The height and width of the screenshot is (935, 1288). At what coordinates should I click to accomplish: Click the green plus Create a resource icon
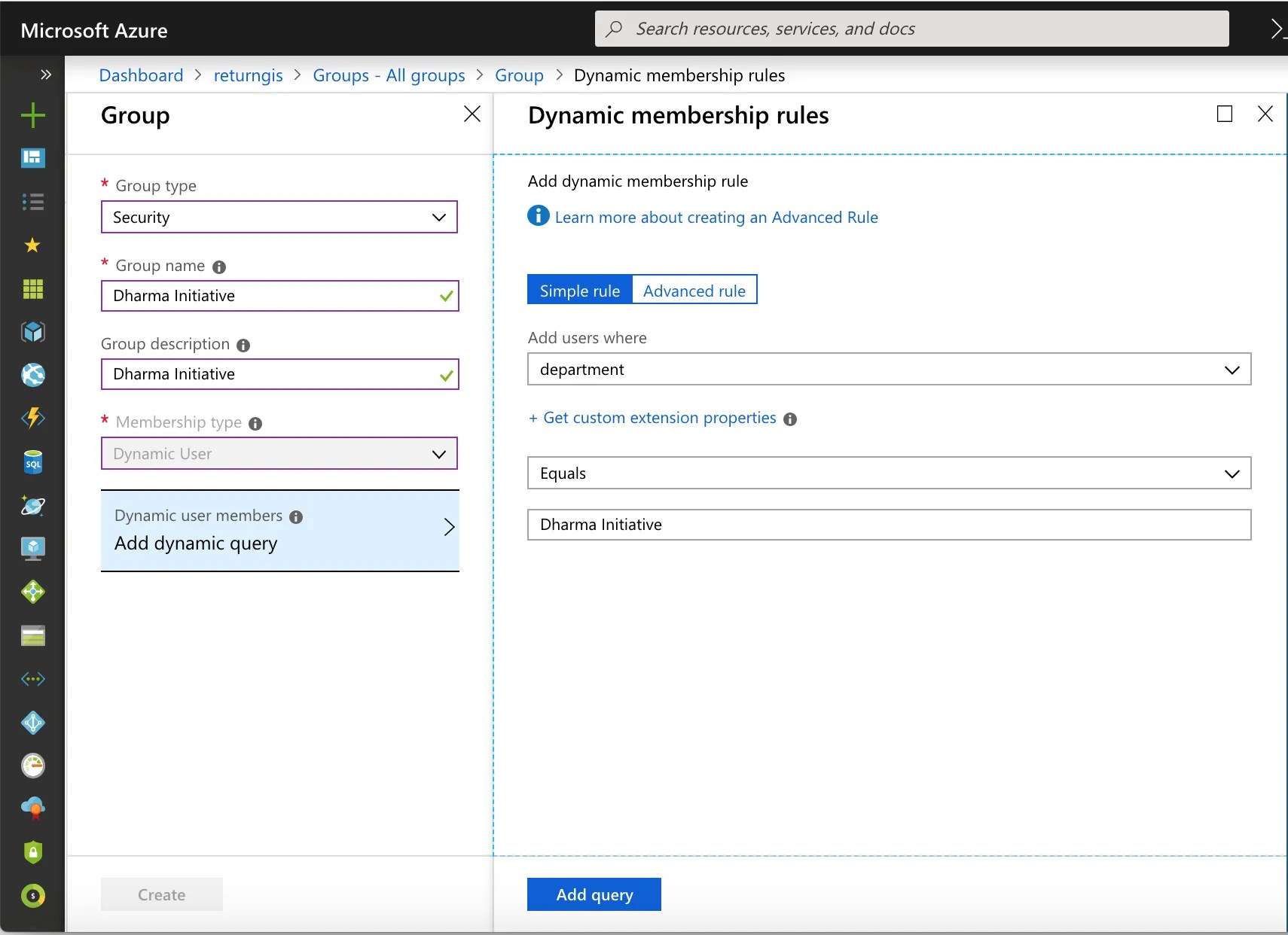point(33,115)
